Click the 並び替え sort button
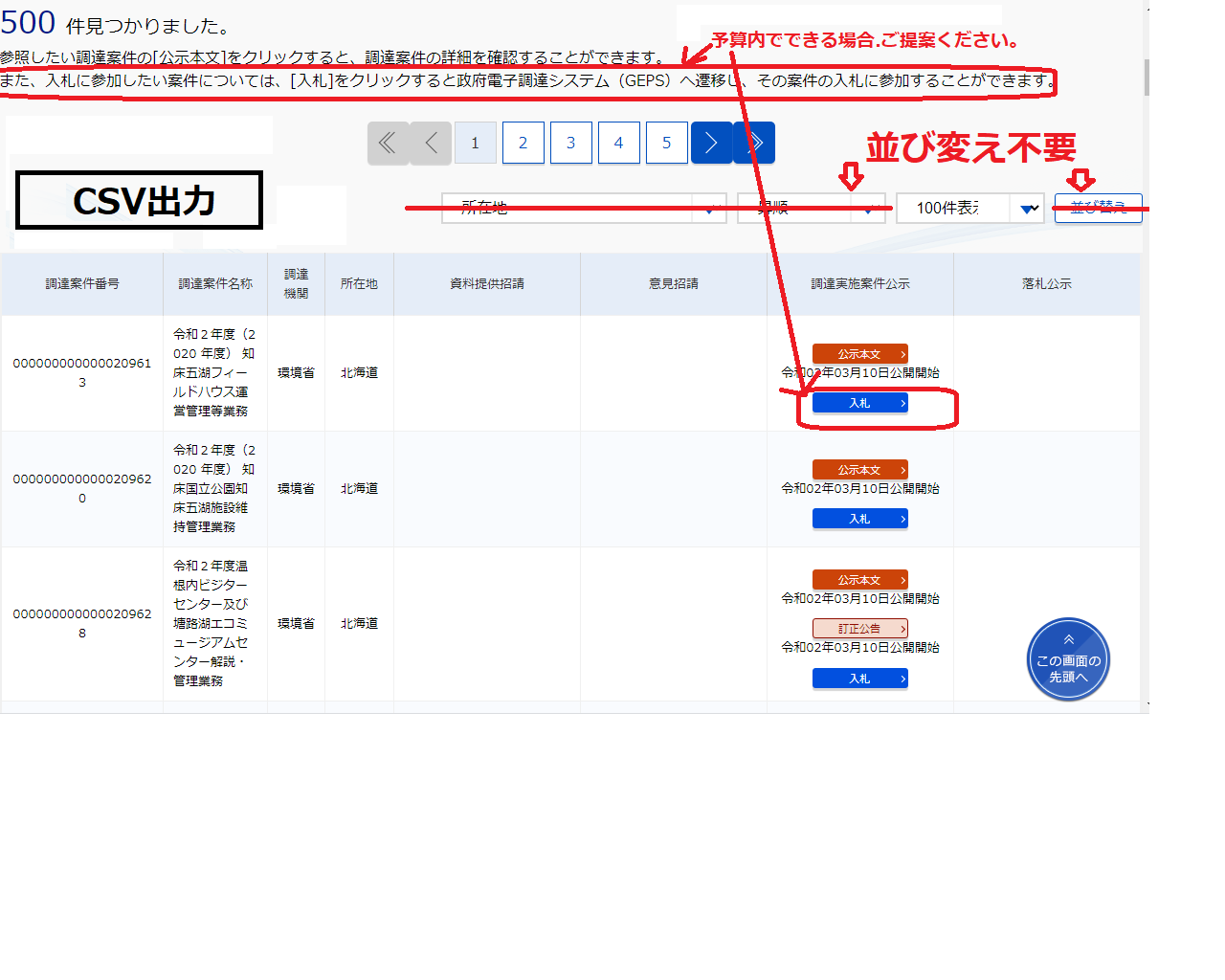Image resolution: width=1225 pixels, height=980 pixels. [1098, 208]
